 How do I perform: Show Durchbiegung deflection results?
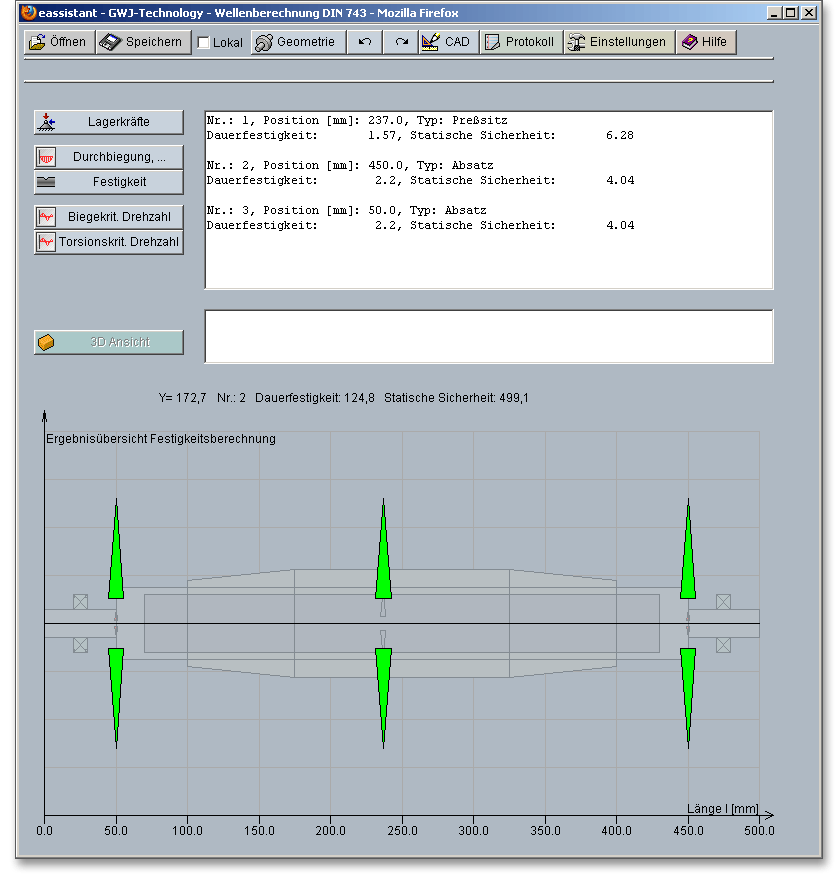tap(109, 157)
